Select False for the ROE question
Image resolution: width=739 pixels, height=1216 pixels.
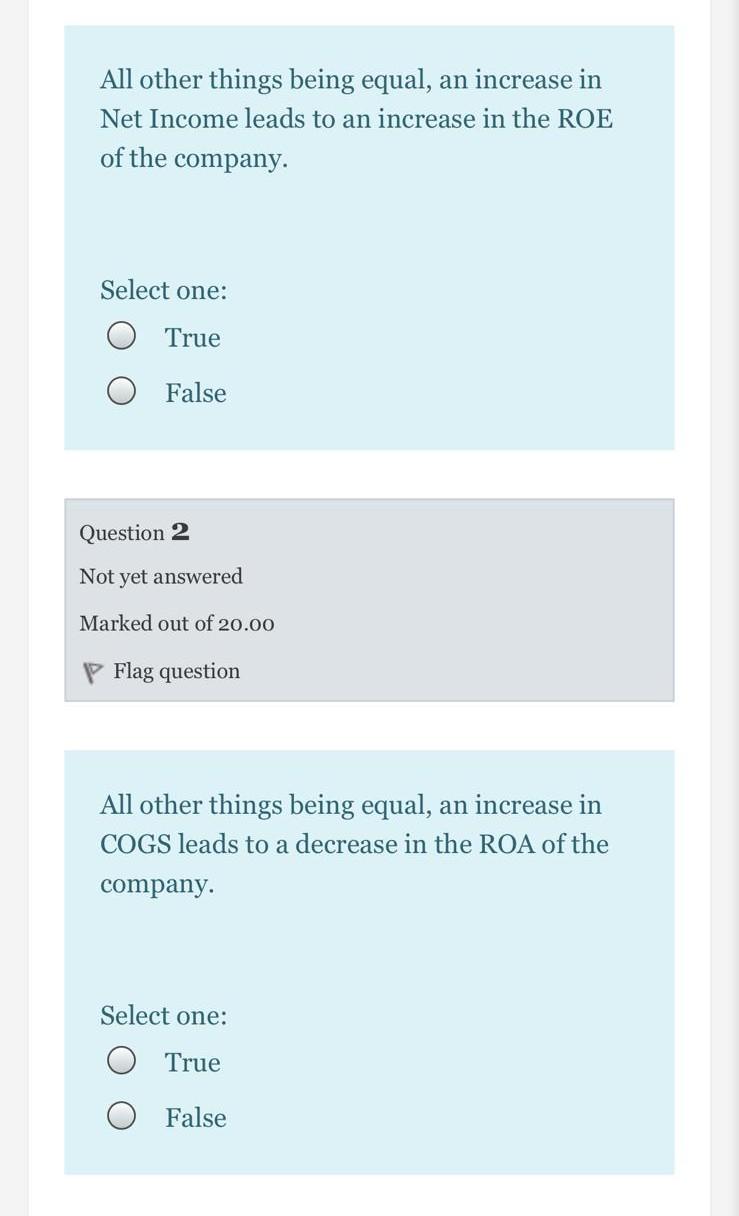121,391
